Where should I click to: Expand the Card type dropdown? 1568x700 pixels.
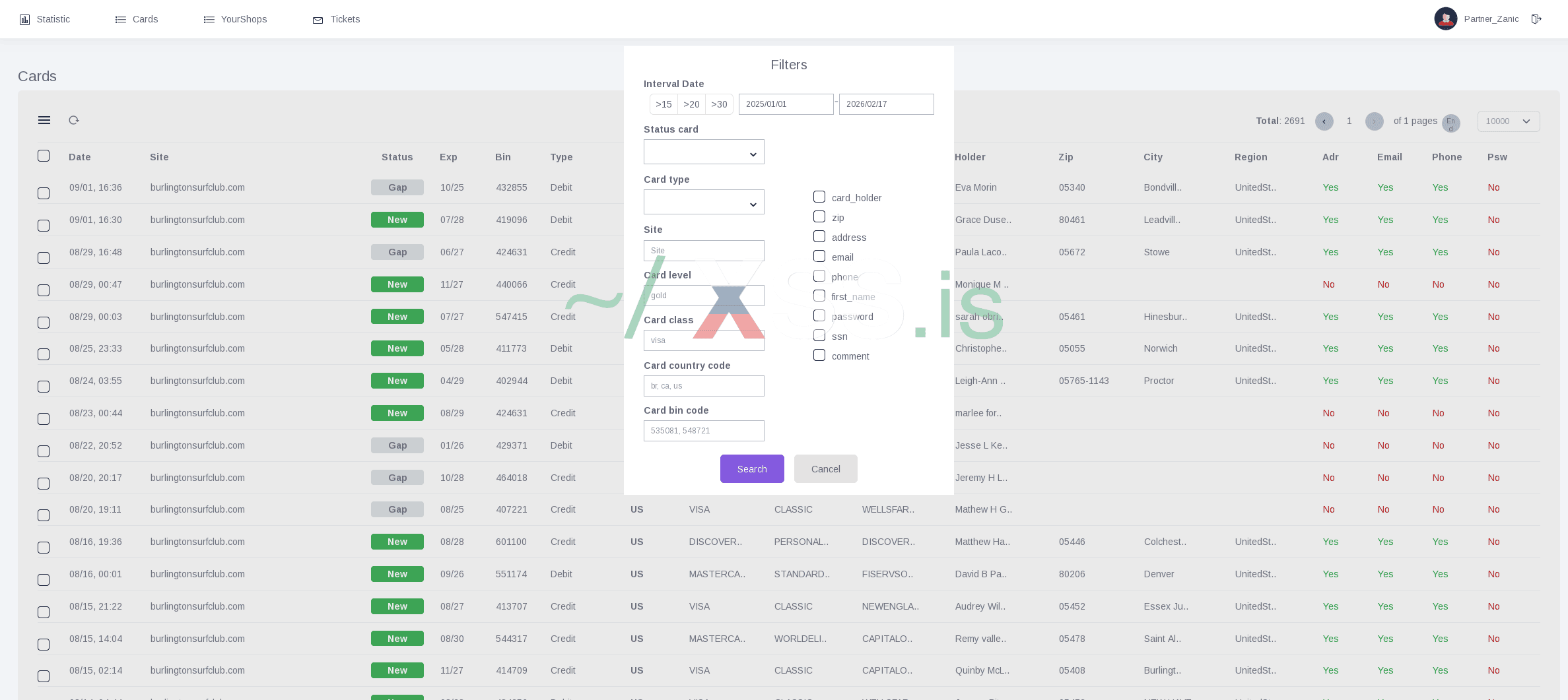(704, 202)
